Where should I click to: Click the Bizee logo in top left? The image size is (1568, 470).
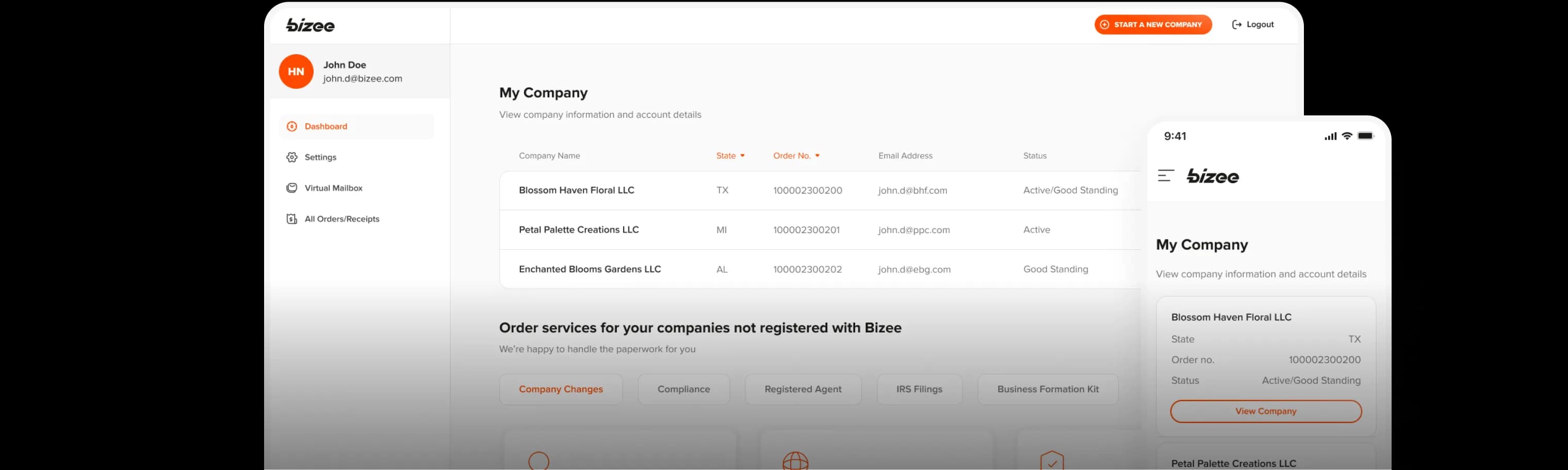(x=310, y=25)
